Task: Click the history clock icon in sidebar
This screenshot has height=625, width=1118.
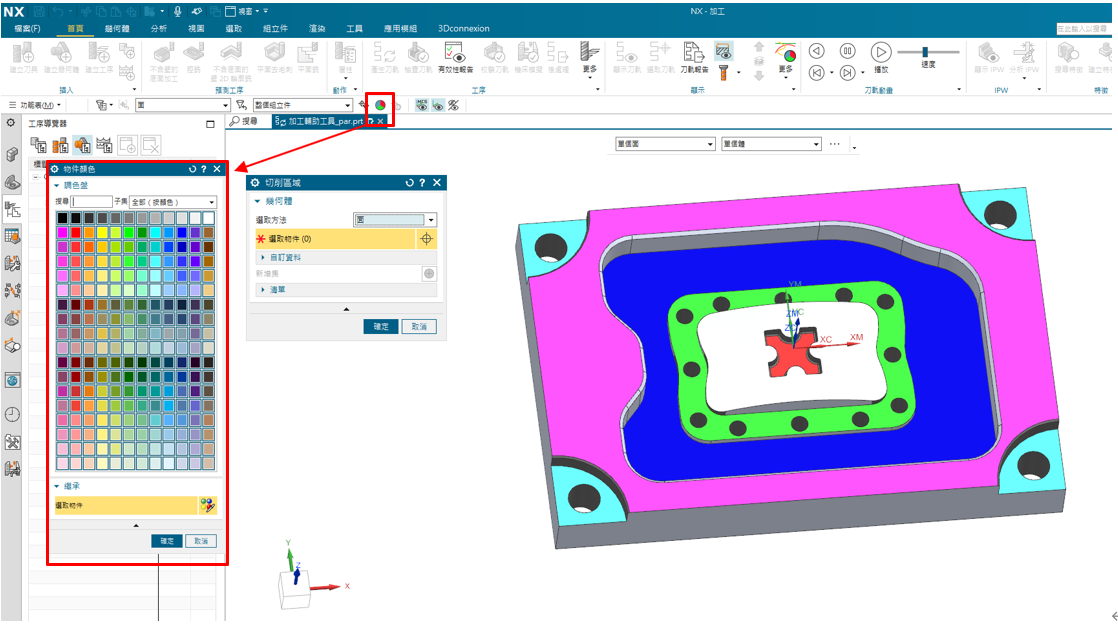Action: 12,414
